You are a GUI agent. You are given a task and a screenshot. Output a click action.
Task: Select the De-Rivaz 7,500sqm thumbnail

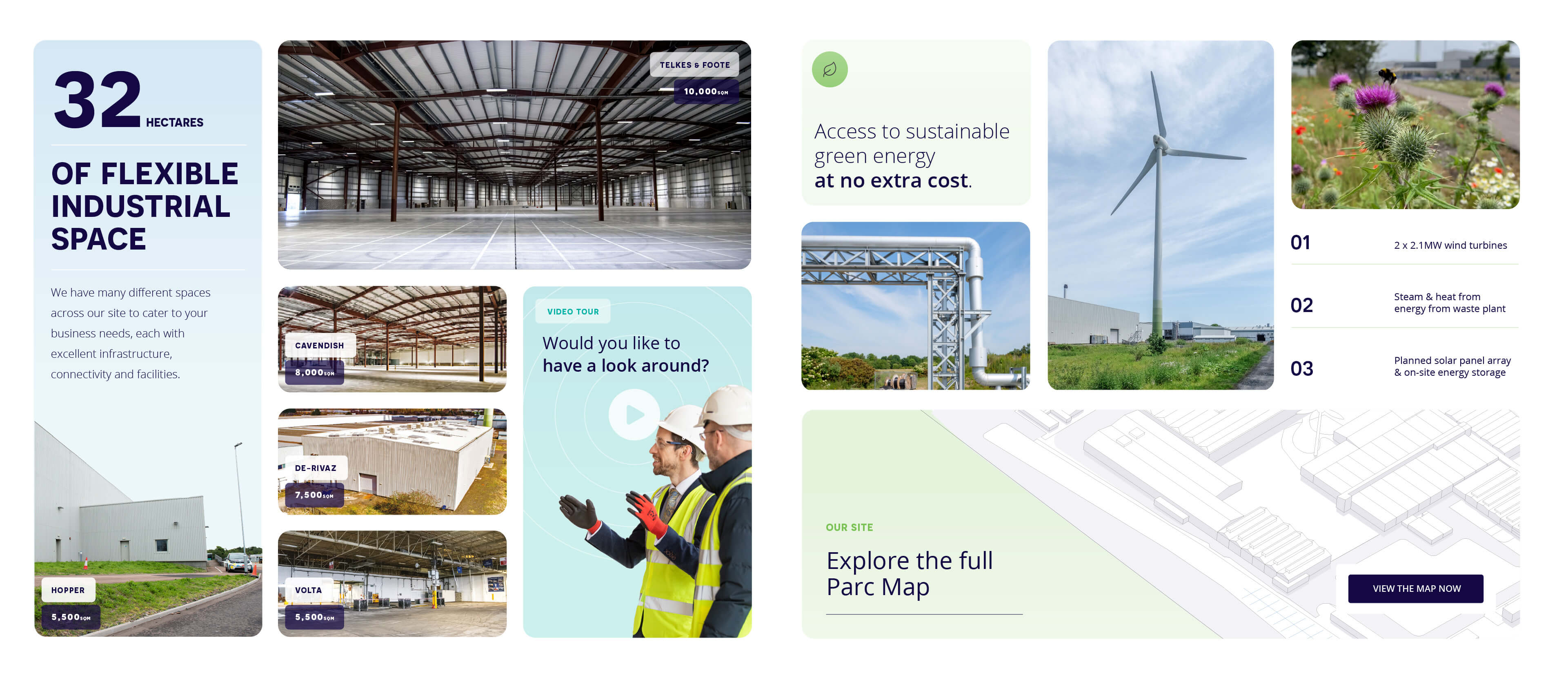coord(397,463)
